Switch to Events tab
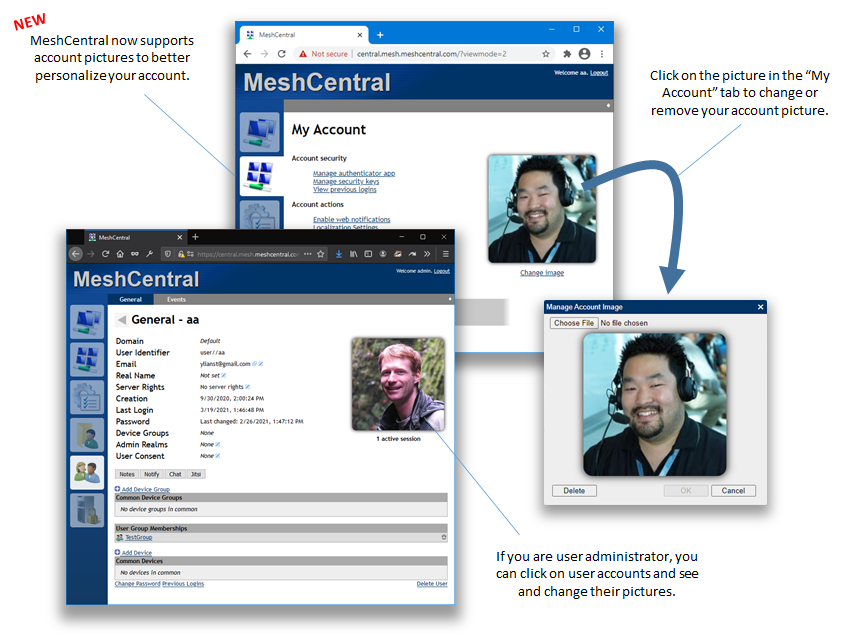The width and height of the screenshot is (843, 639). [176, 299]
